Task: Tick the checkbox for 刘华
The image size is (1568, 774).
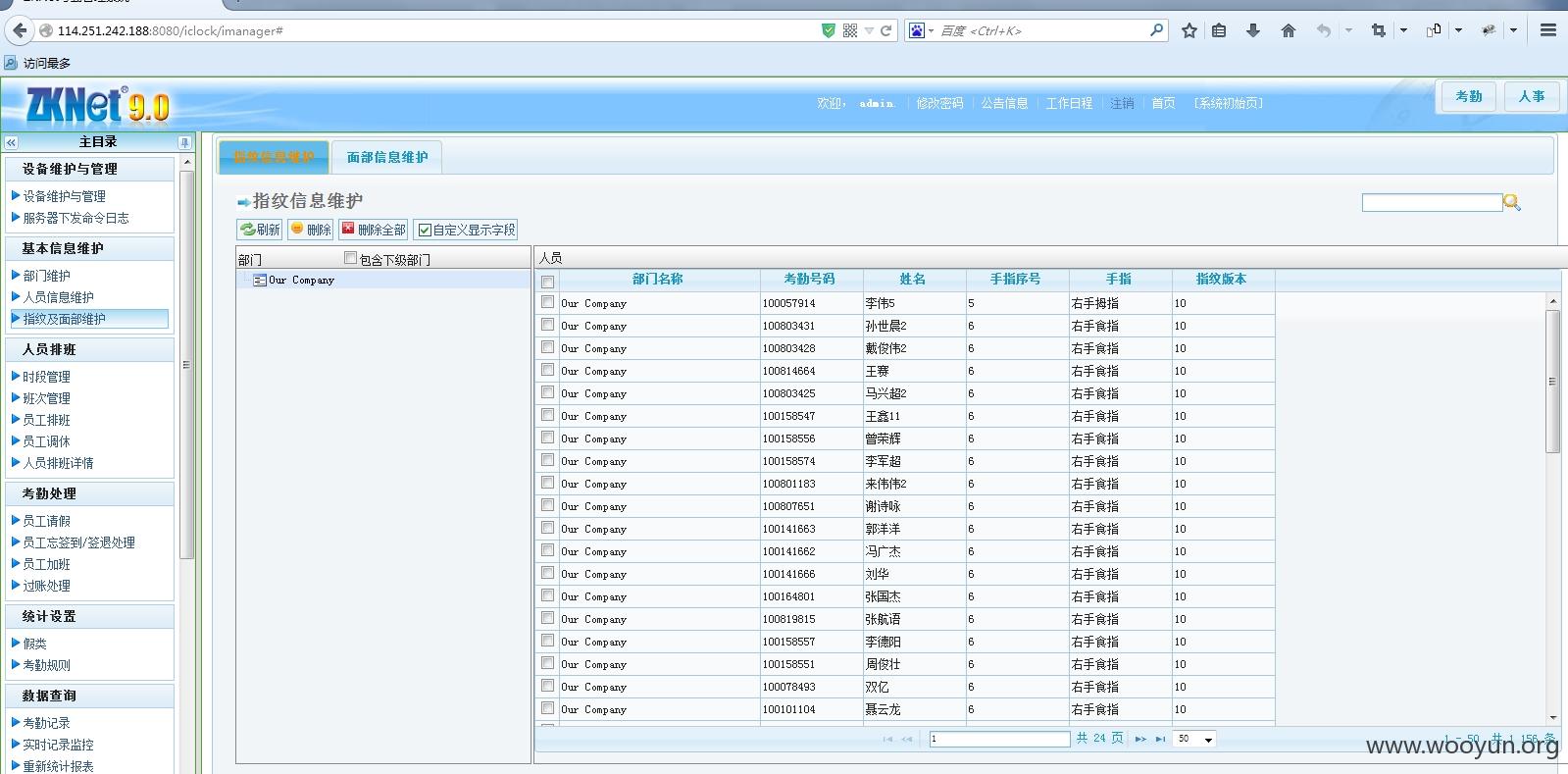Action: [x=547, y=573]
